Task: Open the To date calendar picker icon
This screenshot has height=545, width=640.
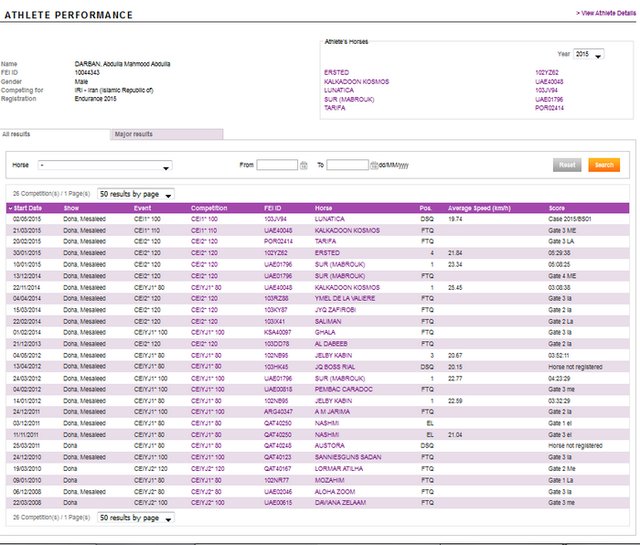Action: pos(373,165)
